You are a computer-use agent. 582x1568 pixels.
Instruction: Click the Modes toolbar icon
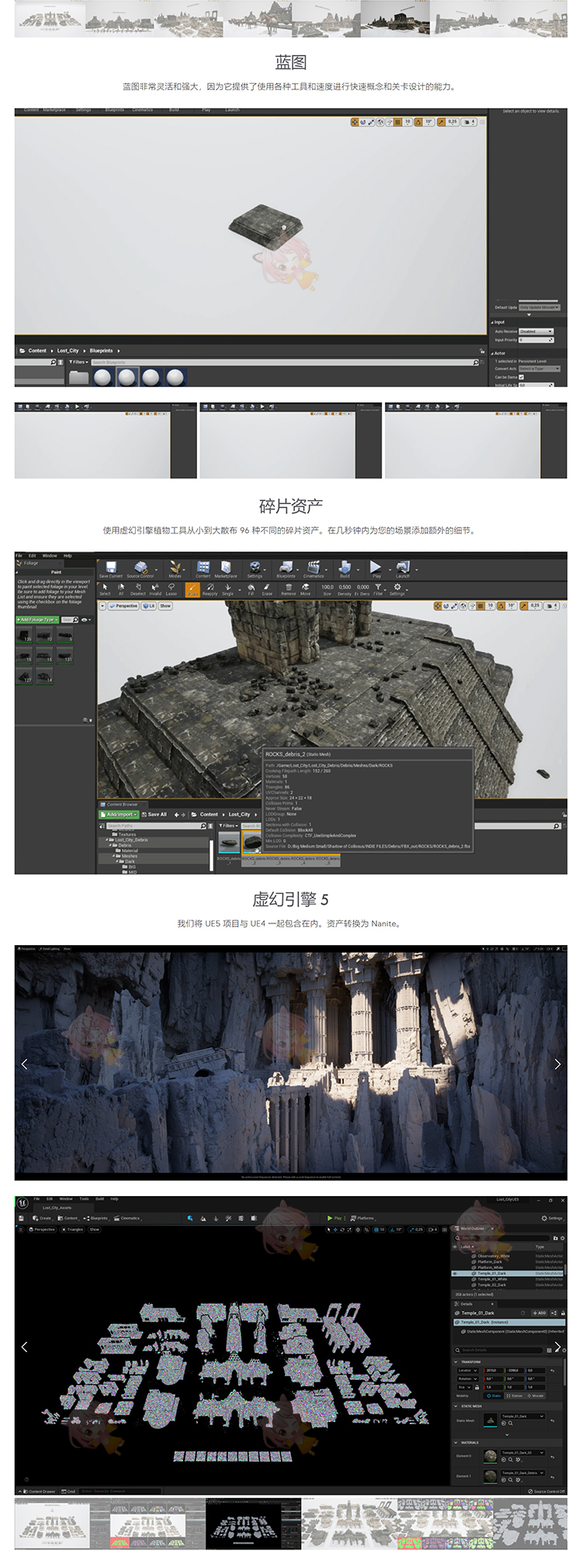[x=175, y=569]
